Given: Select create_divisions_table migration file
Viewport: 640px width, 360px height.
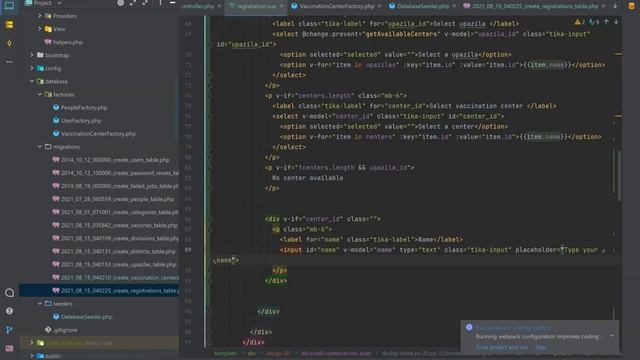Looking at the screenshot, I should tap(116, 238).
